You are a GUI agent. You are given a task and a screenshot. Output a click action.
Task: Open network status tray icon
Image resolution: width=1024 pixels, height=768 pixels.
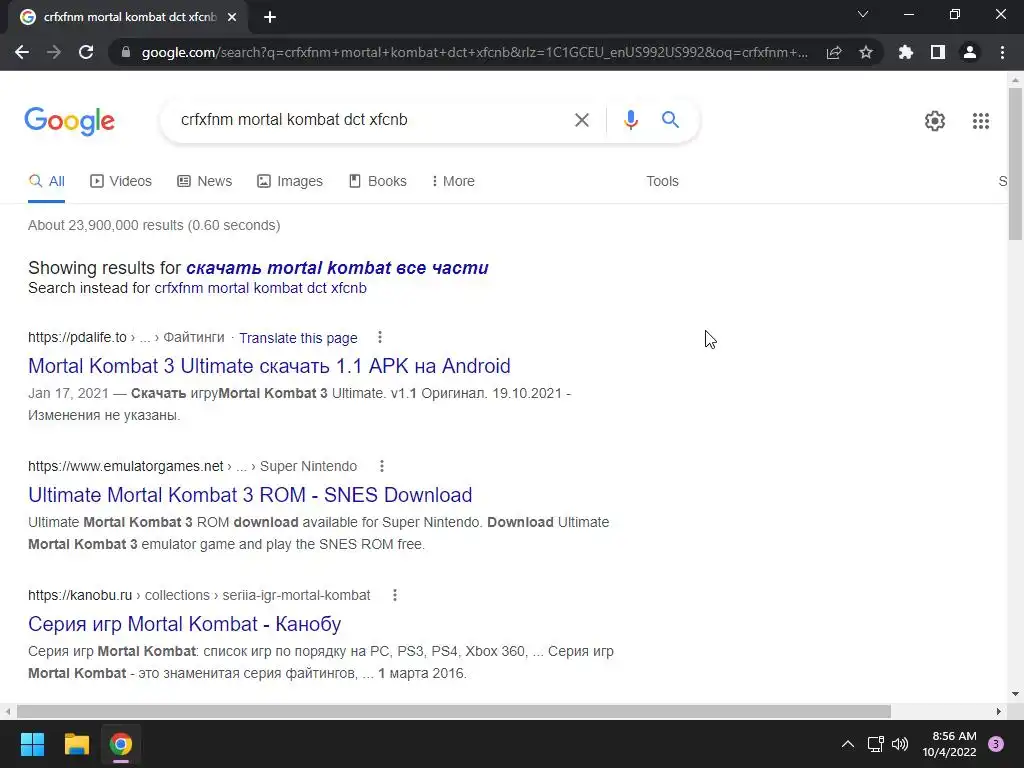[875, 744]
